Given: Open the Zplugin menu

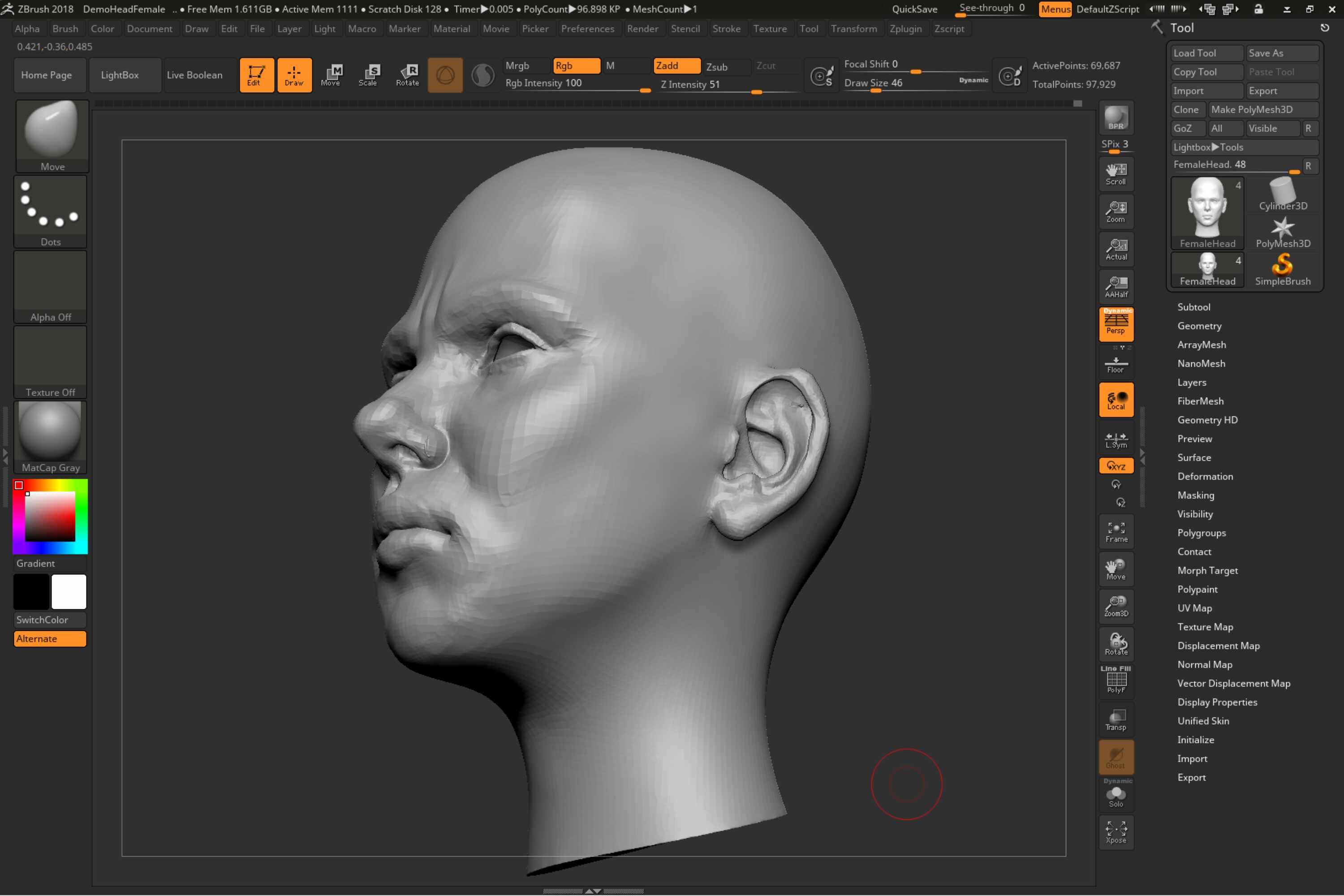Looking at the screenshot, I should click(905, 29).
